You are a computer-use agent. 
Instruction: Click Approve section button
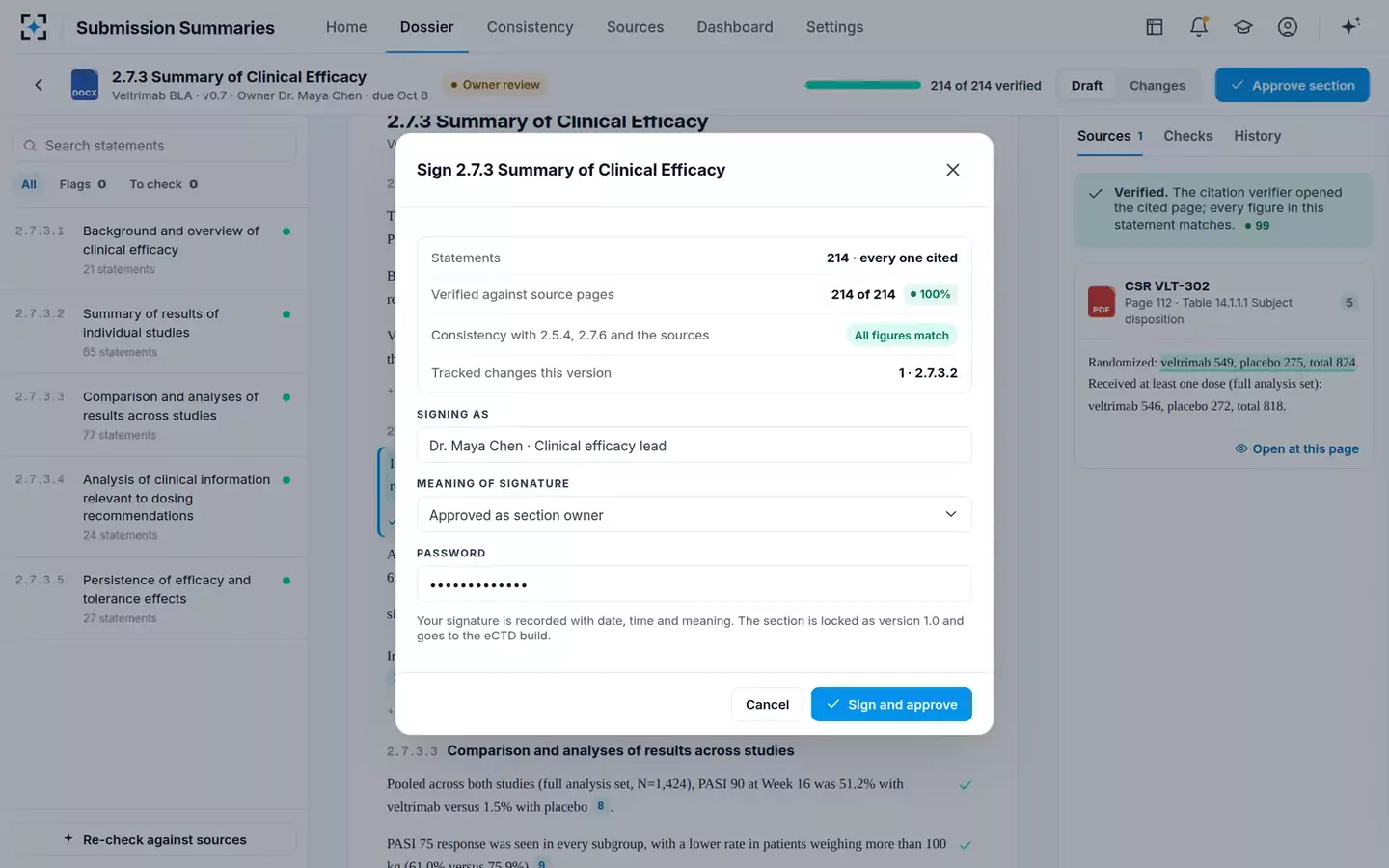point(1293,85)
